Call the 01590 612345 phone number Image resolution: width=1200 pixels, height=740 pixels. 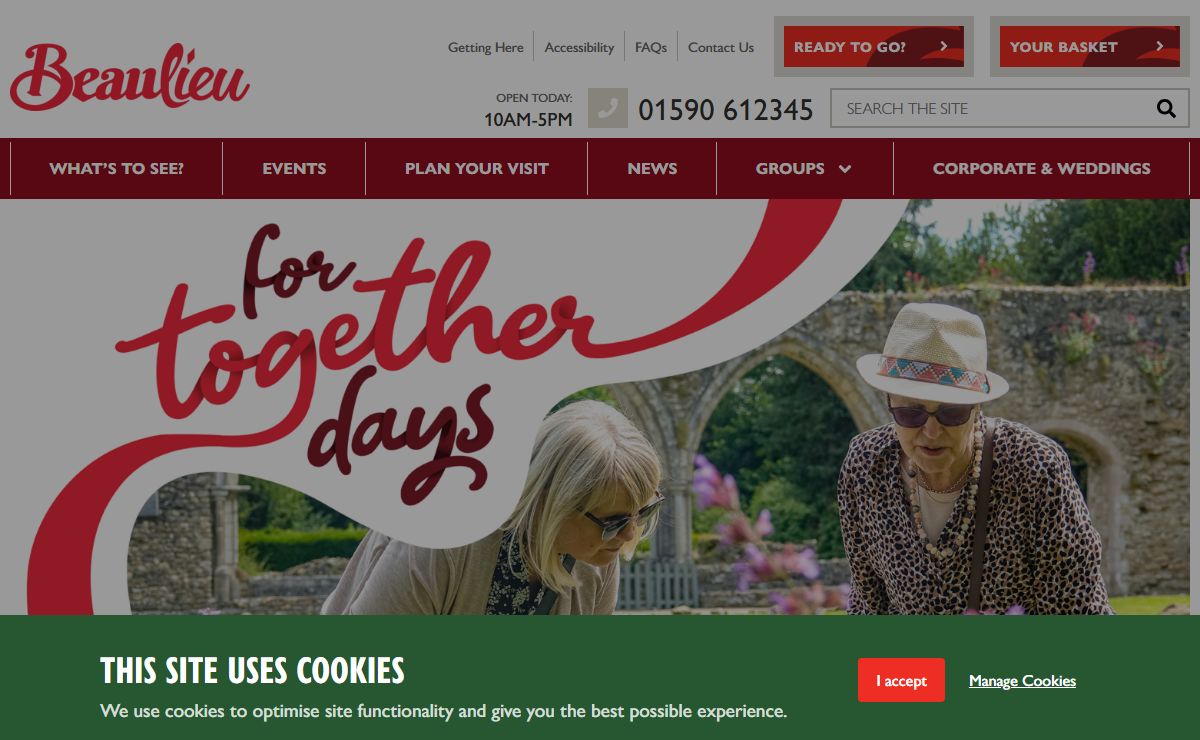(725, 109)
